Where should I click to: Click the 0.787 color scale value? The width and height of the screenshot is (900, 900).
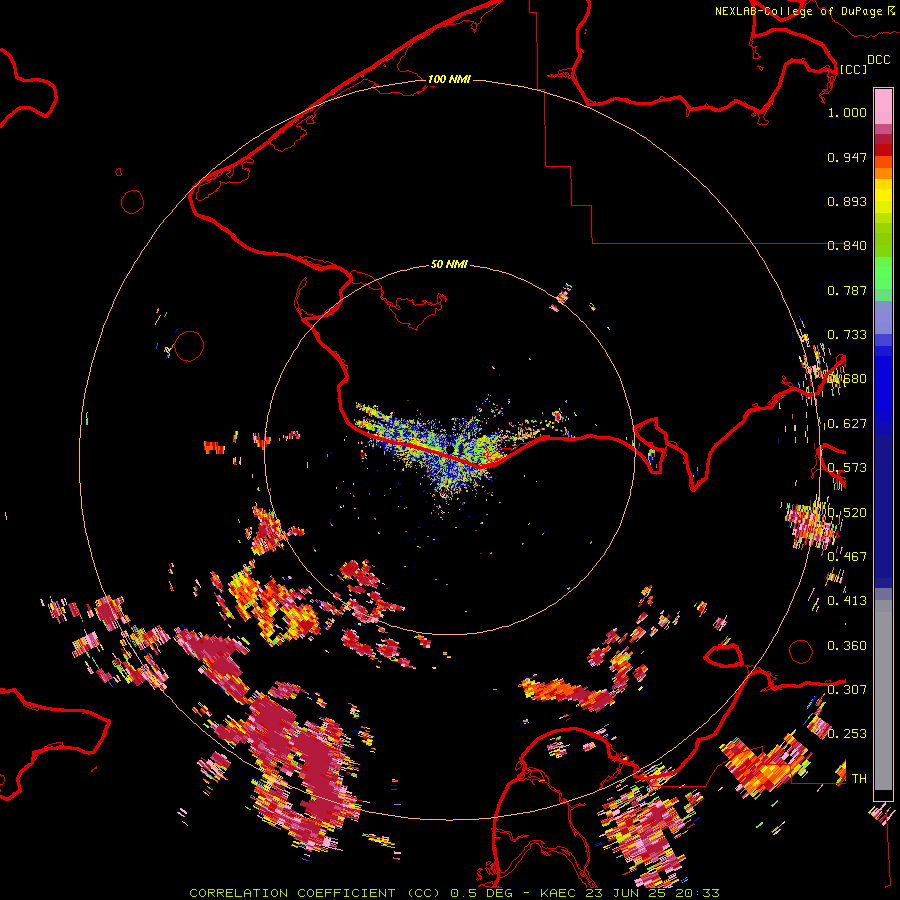point(847,290)
